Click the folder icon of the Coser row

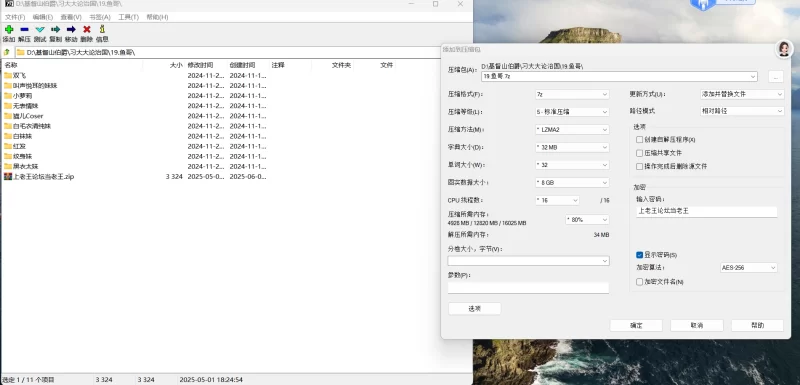(8, 116)
